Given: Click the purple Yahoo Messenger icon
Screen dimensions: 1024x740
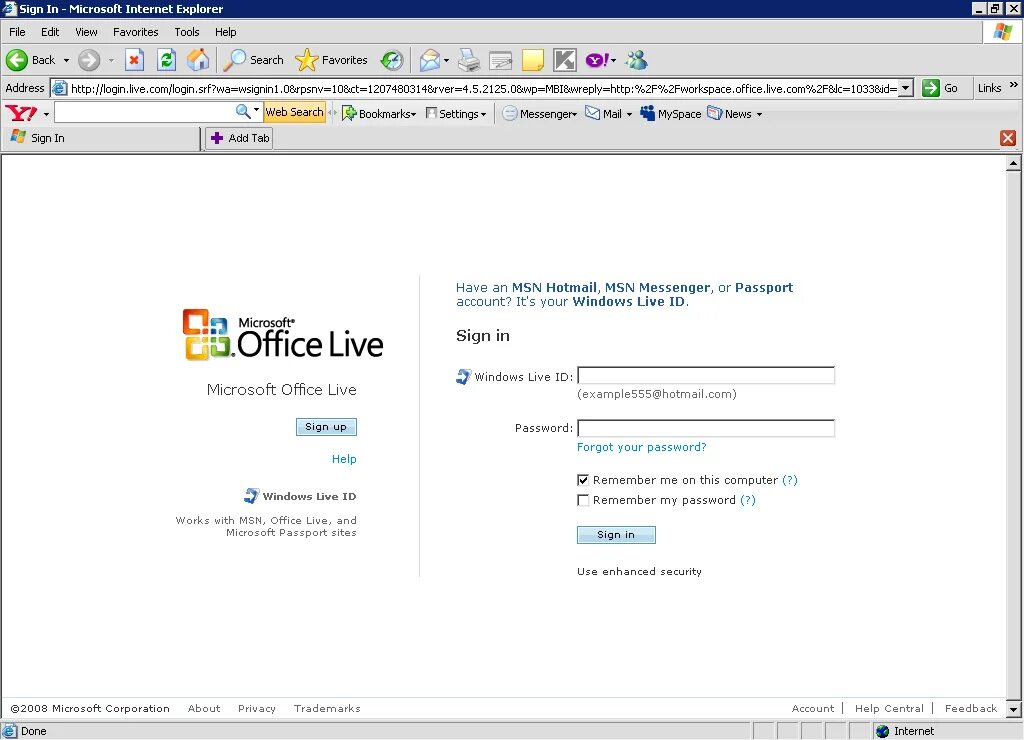Looking at the screenshot, I should click(x=597, y=60).
